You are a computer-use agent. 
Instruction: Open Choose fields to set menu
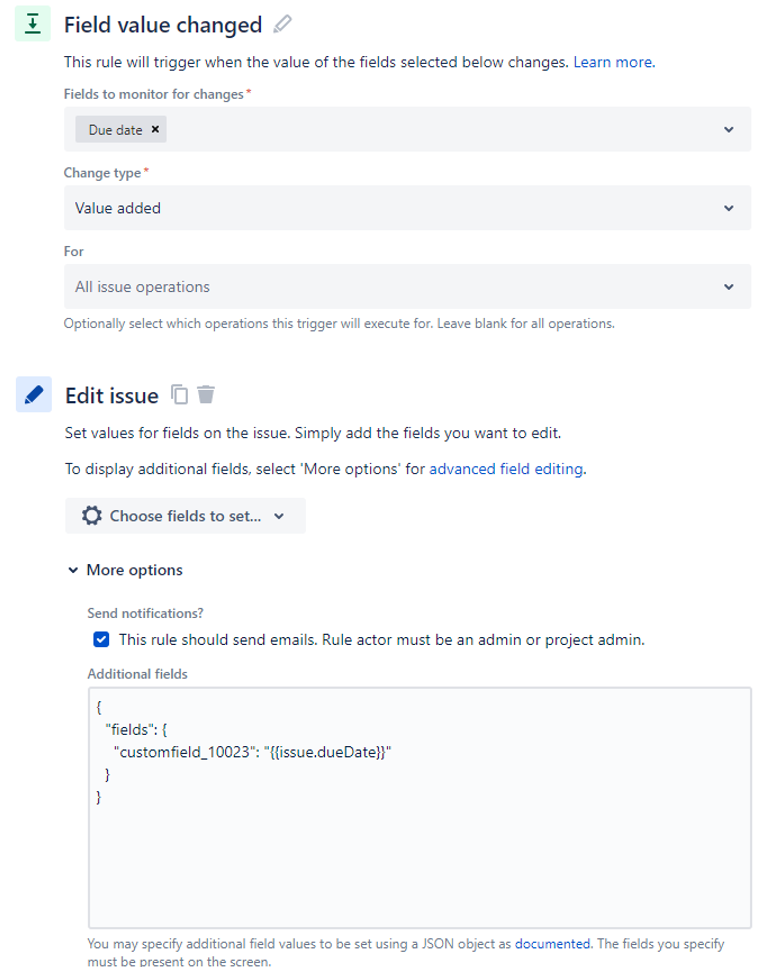[185, 516]
